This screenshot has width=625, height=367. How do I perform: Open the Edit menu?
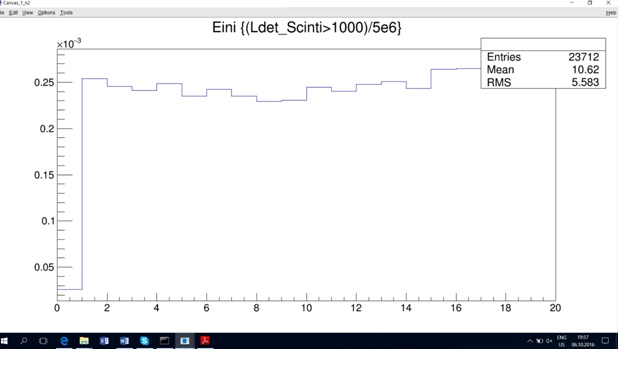pos(13,13)
